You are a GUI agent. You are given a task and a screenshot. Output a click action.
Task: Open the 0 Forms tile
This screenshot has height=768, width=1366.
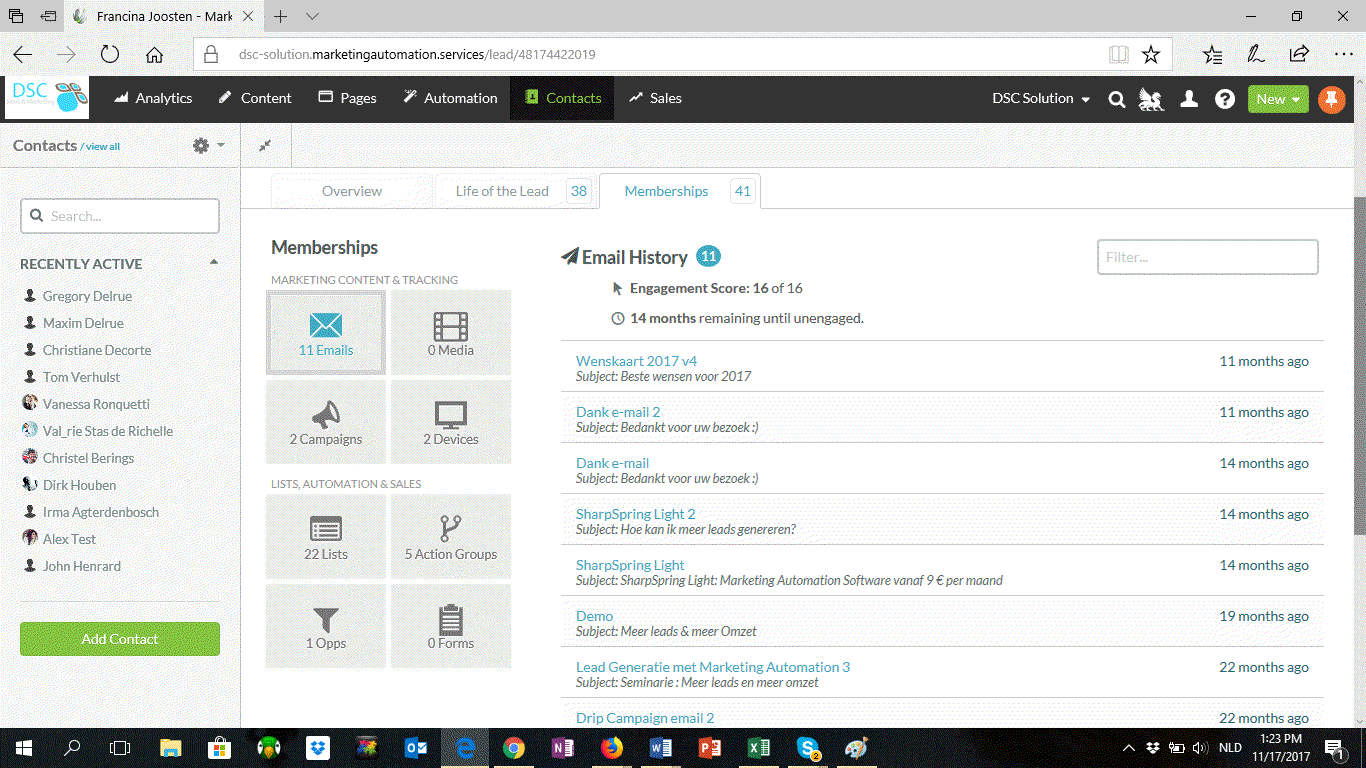click(450, 626)
